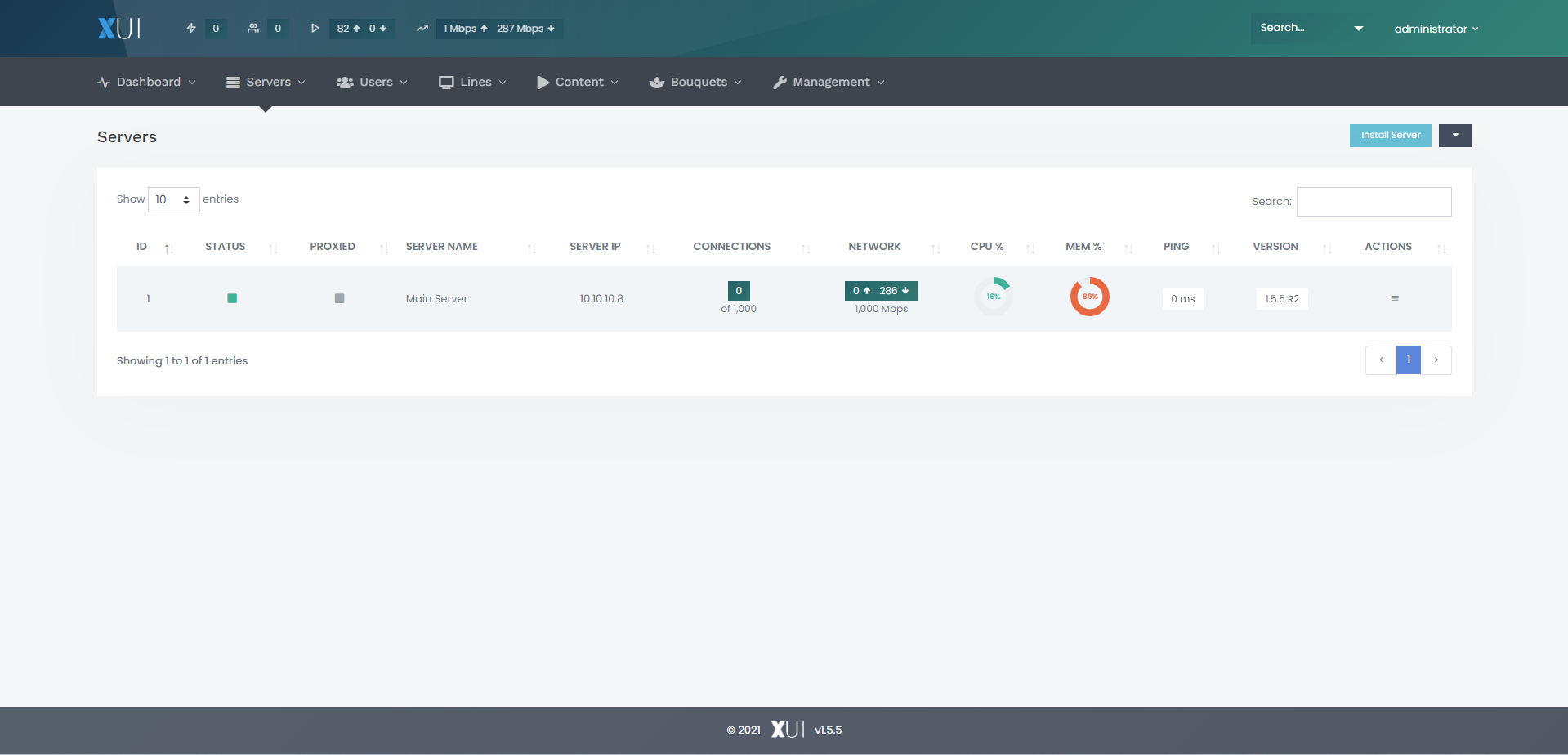The height and width of the screenshot is (755, 1568).
Task: Click the grey proxied indicator of Main Server
Action: click(340, 298)
